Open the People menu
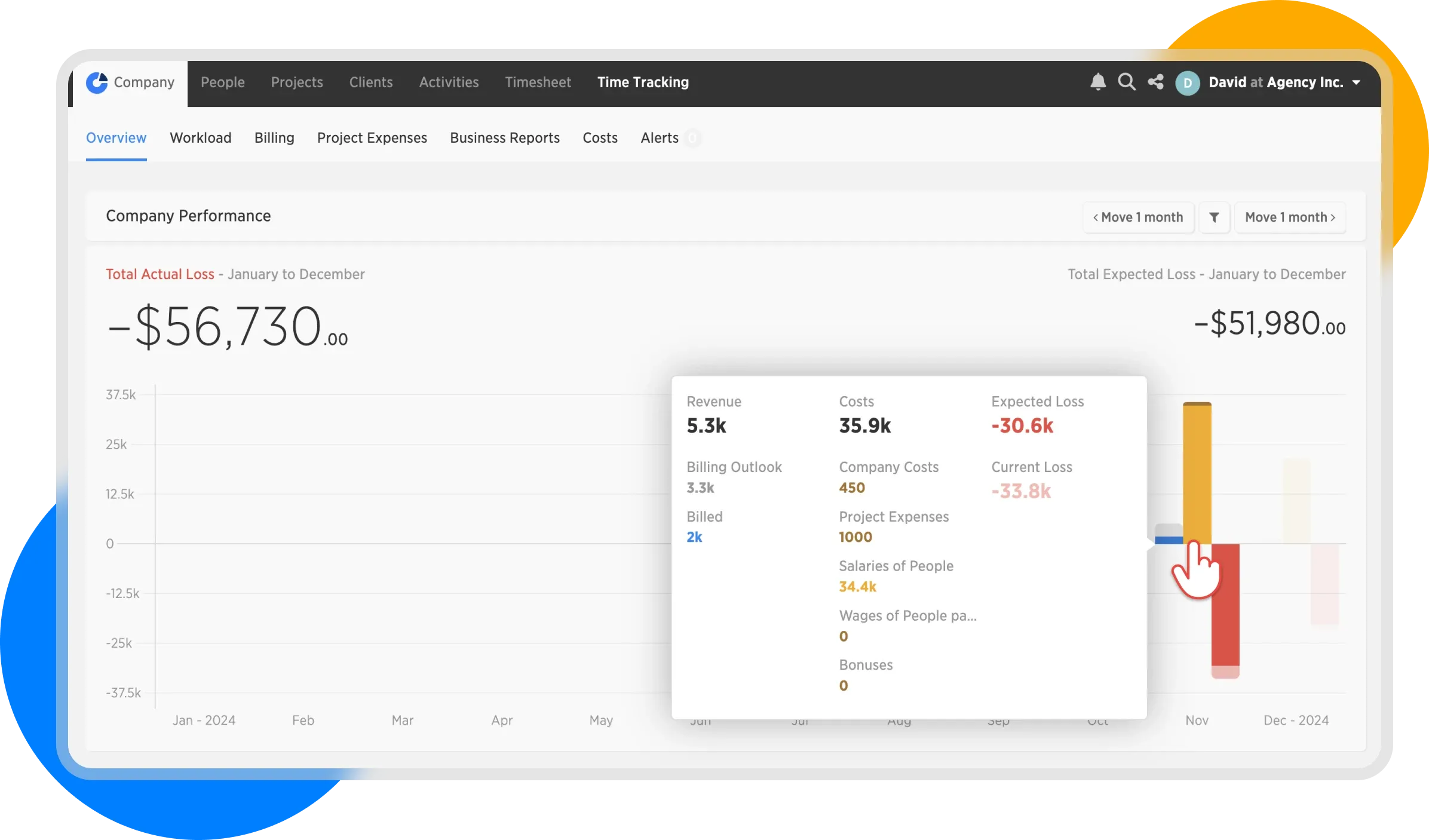This screenshot has height=840, width=1429. (x=222, y=82)
